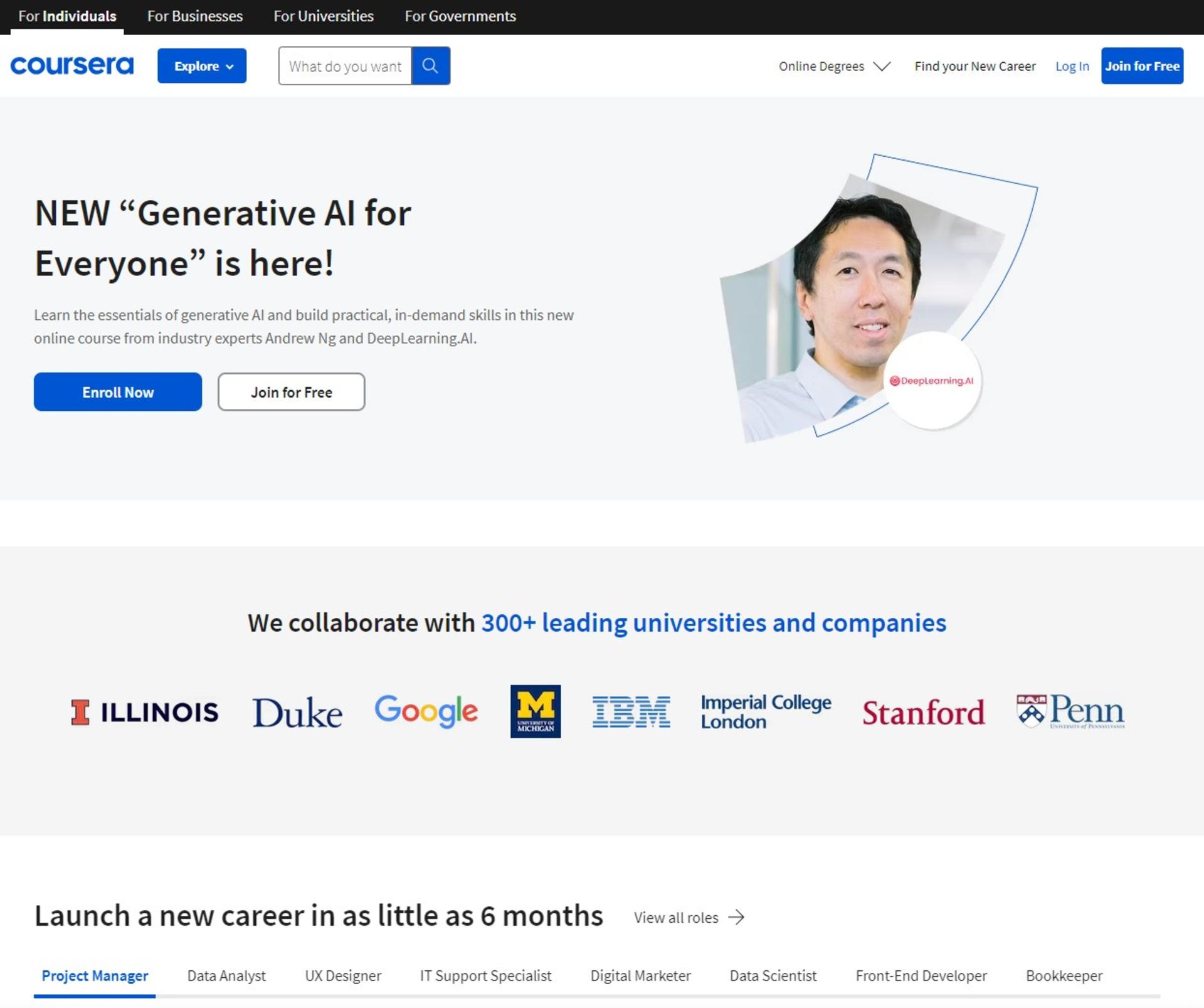Select the Project Manager role tab
1204x1008 pixels.
coord(95,976)
